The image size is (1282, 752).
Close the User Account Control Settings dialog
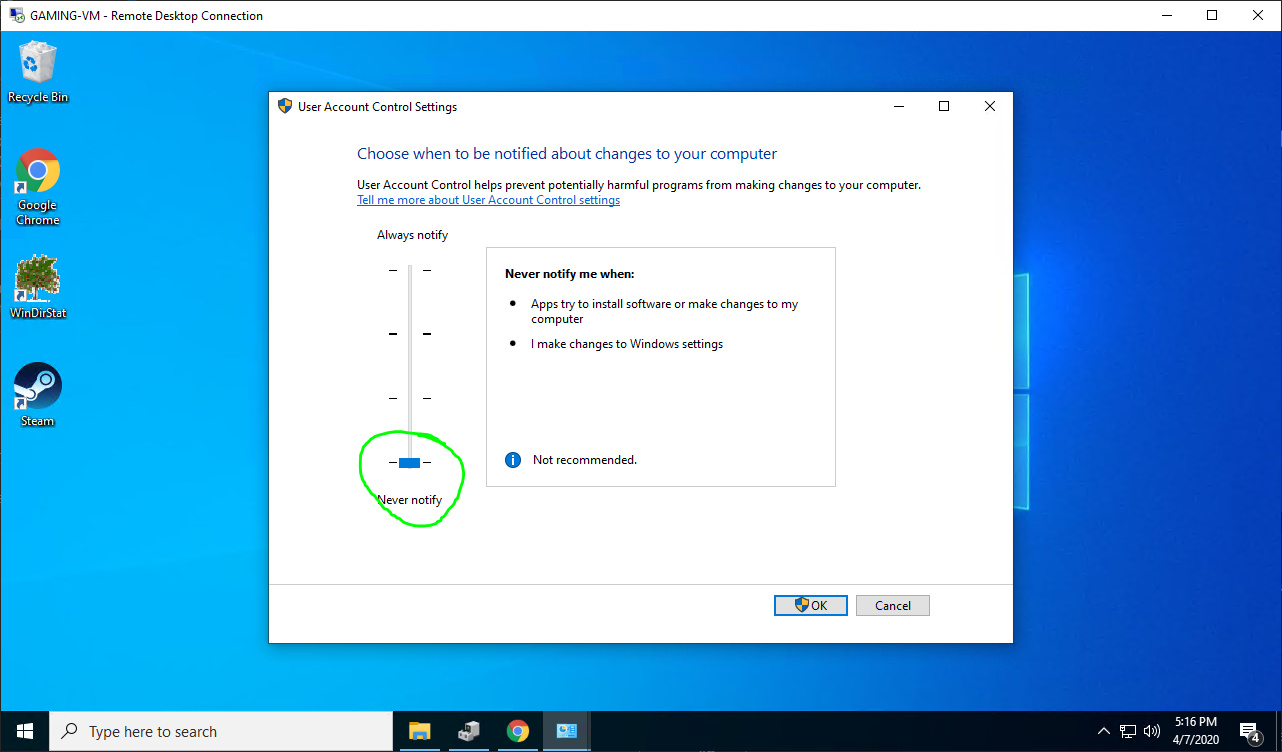[990, 106]
